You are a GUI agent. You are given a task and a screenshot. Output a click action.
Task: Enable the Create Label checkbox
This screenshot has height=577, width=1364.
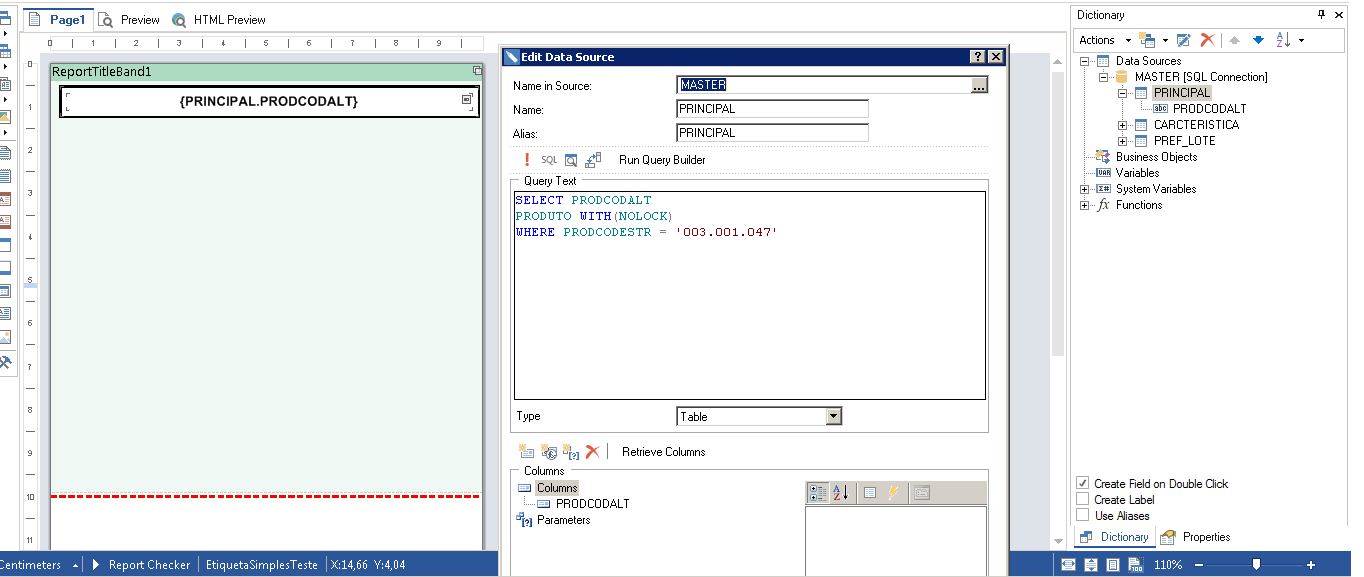[x=1082, y=500]
